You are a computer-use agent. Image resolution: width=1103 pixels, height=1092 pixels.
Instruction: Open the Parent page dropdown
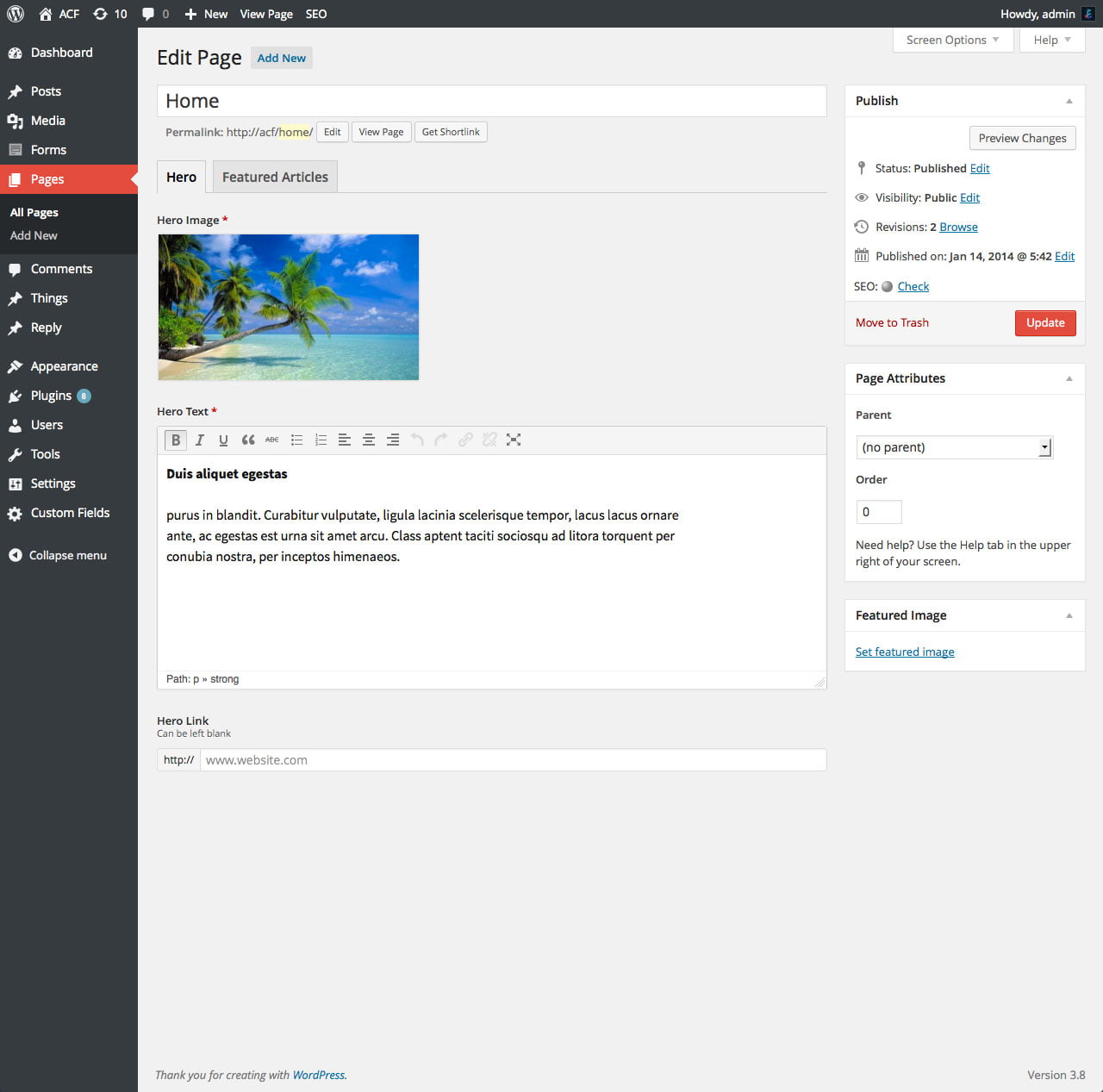954,447
